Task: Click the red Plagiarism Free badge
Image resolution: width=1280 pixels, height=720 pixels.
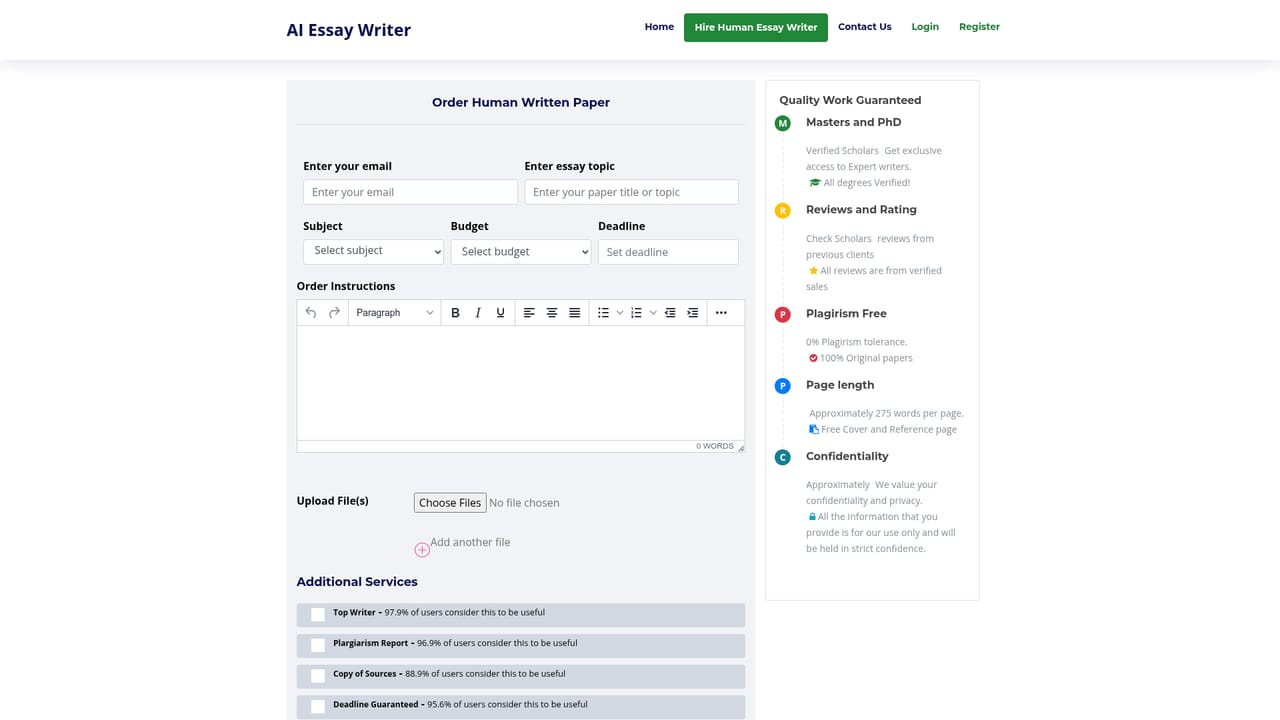Action: pyautogui.click(x=783, y=314)
